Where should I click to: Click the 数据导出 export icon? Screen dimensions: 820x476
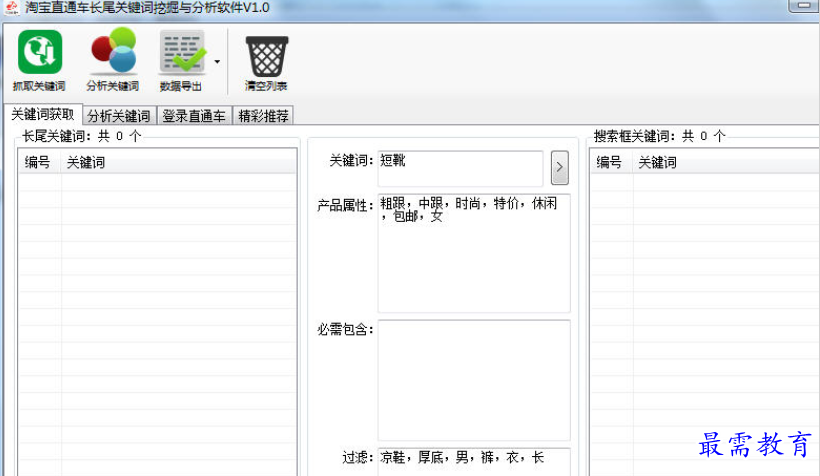pos(182,51)
